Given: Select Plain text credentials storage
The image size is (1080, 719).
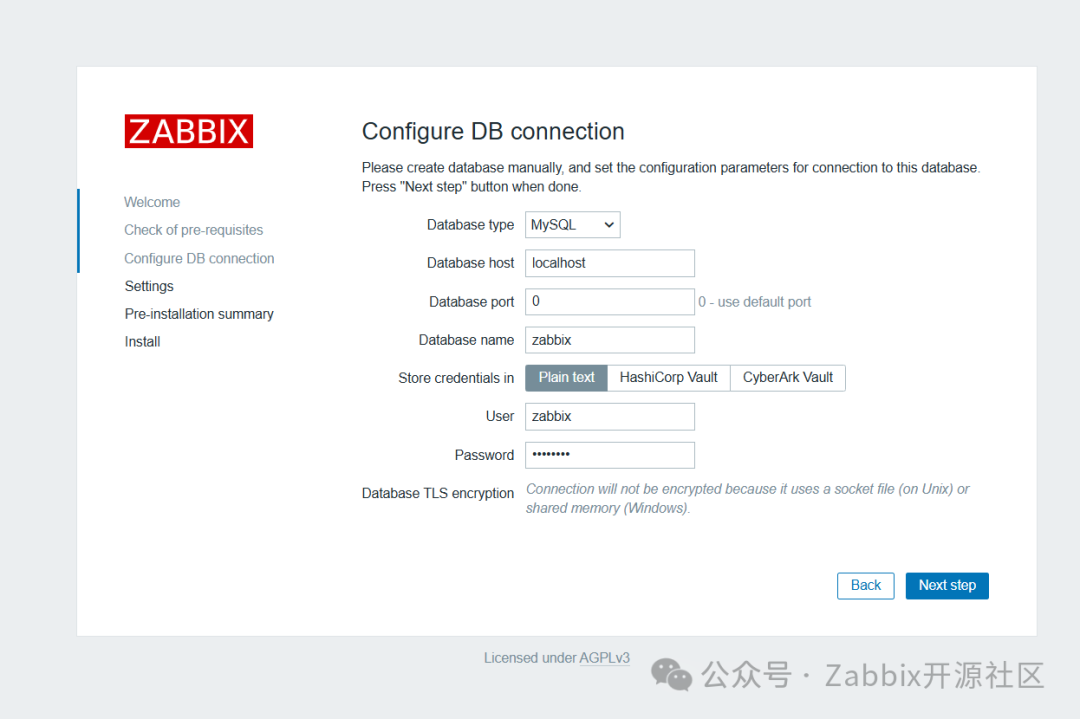Looking at the screenshot, I should click(x=566, y=377).
